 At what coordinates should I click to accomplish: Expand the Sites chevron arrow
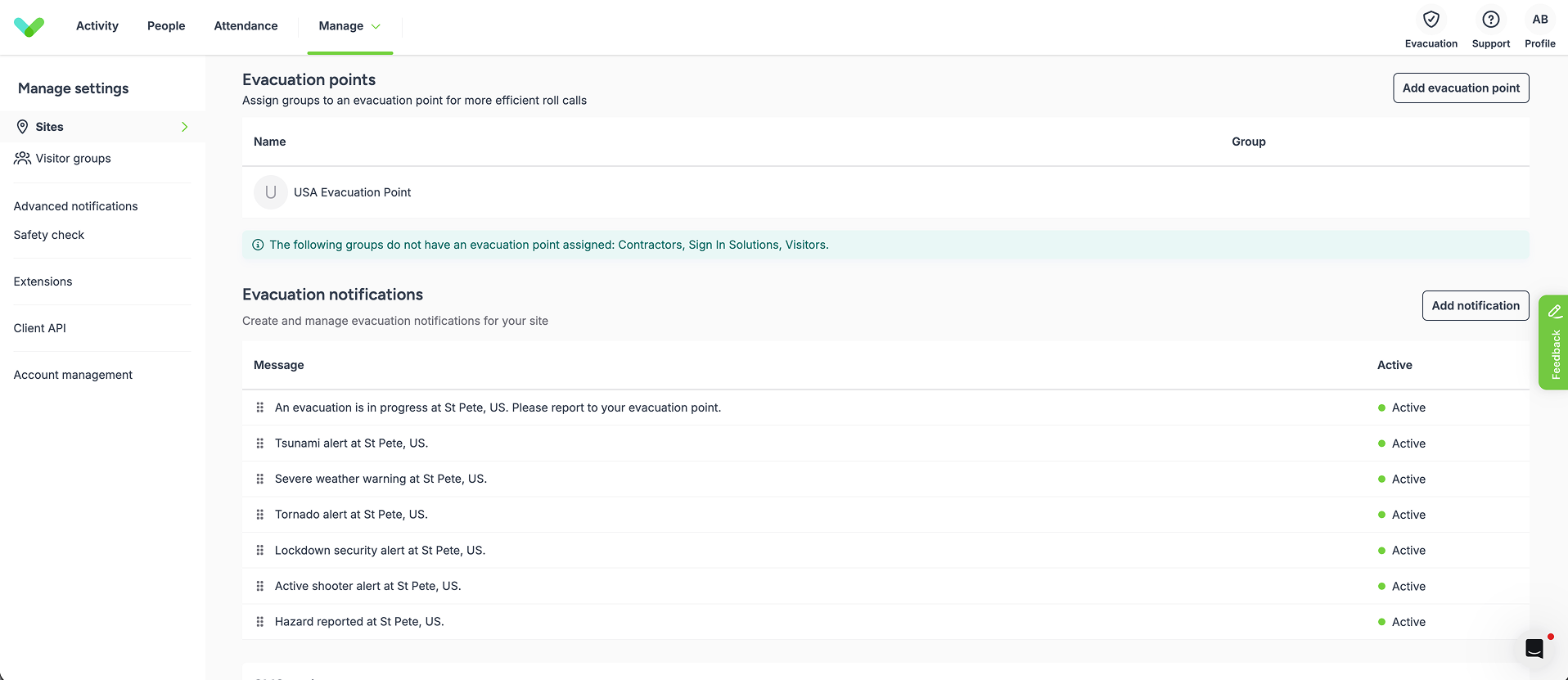coord(185,127)
